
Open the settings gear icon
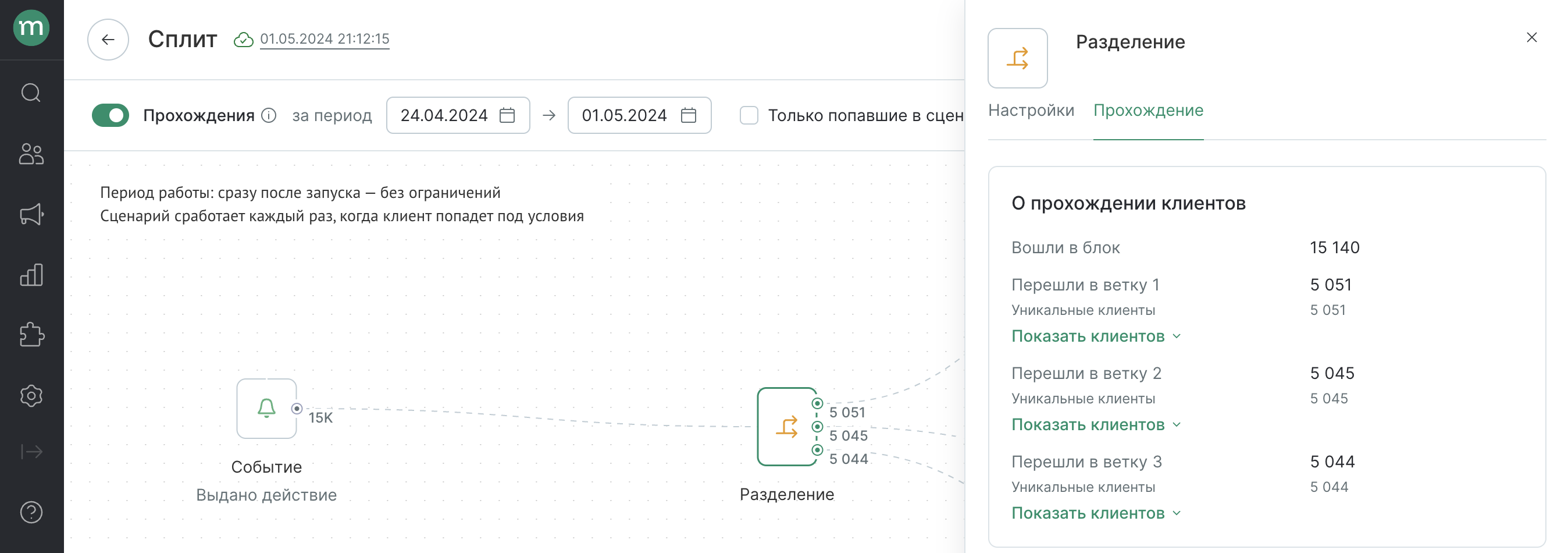(31, 396)
